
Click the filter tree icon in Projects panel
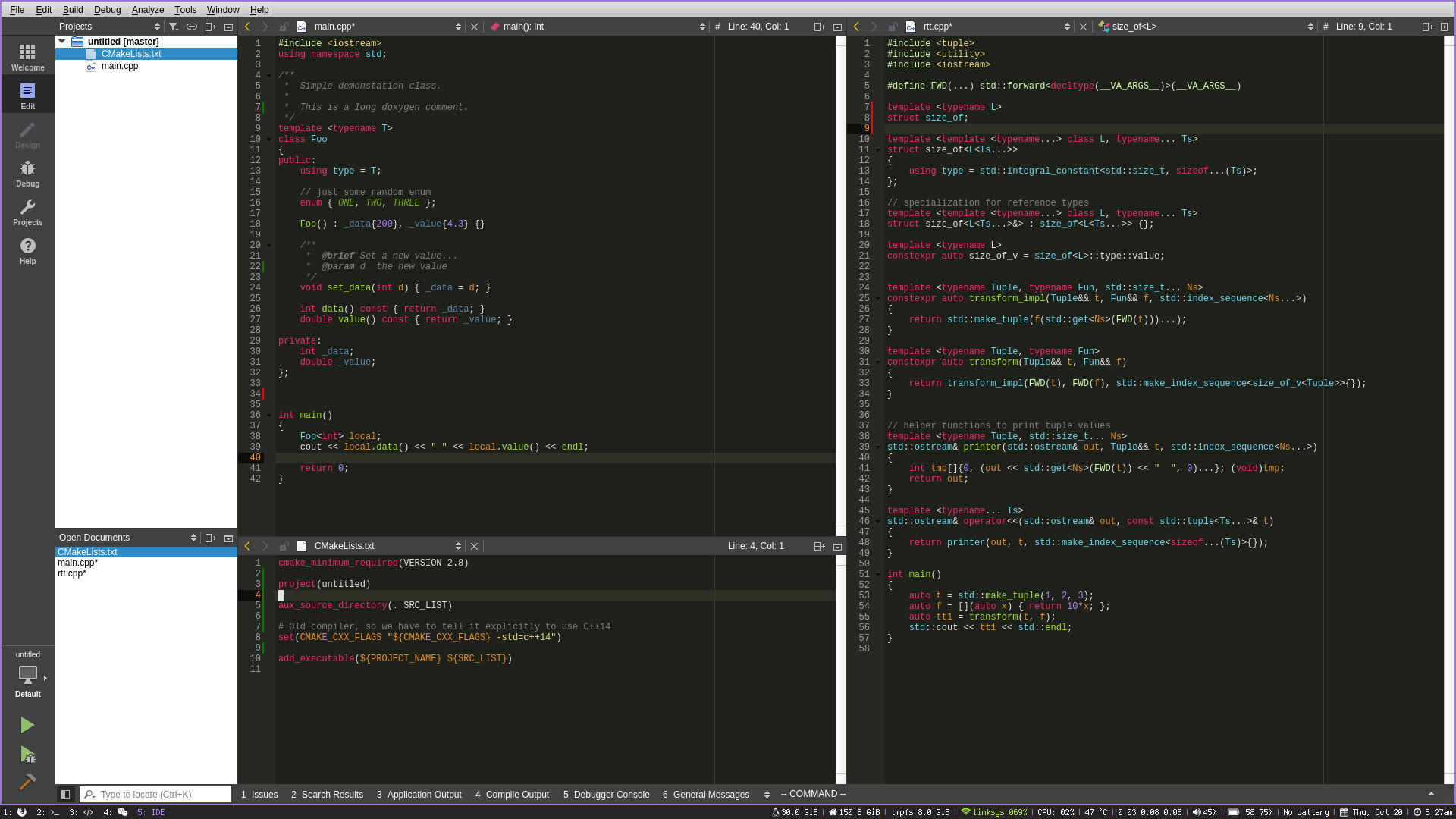pos(174,27)
